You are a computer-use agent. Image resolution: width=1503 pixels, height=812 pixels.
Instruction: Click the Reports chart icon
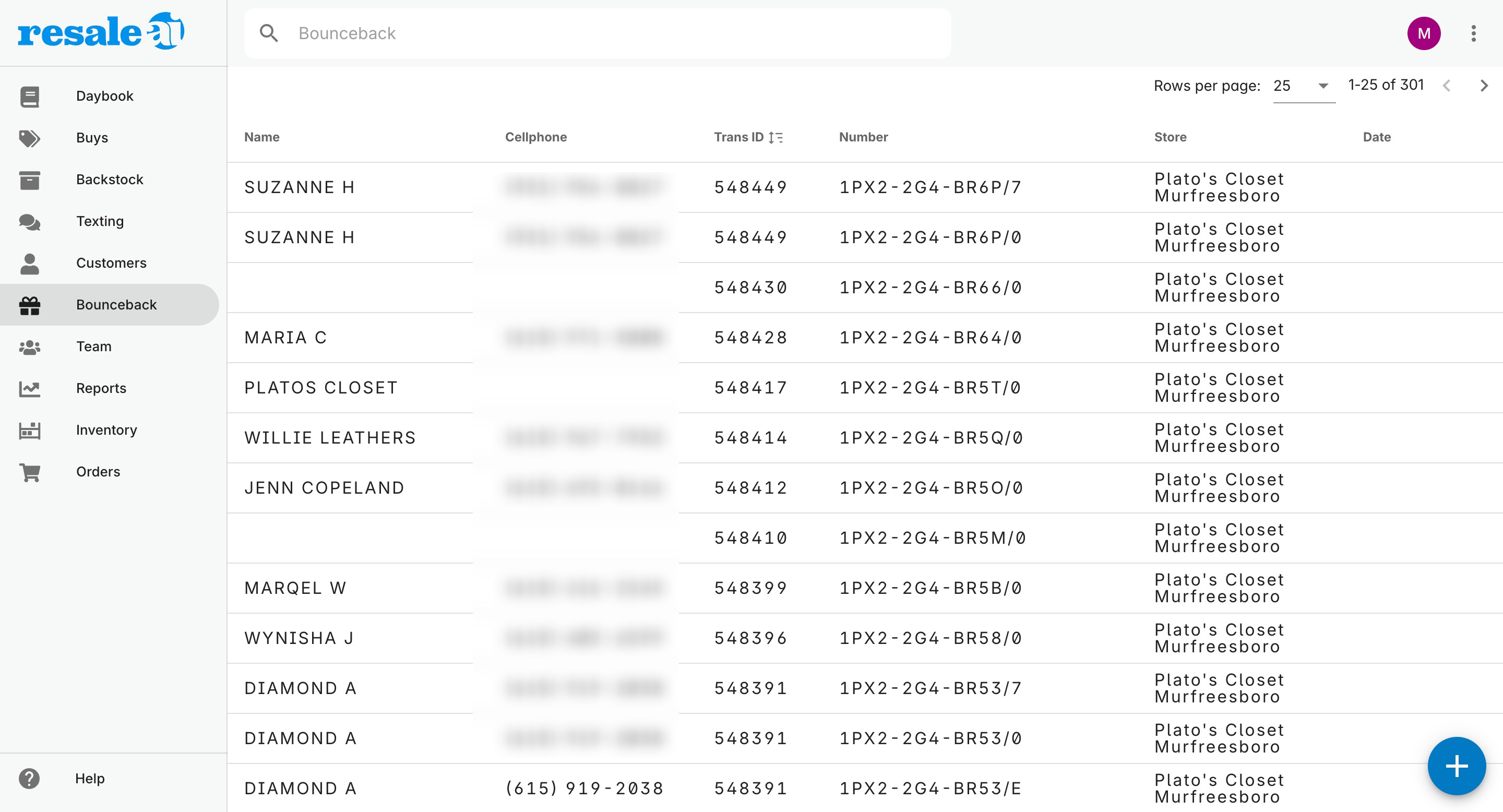click(x=29, y=388)
